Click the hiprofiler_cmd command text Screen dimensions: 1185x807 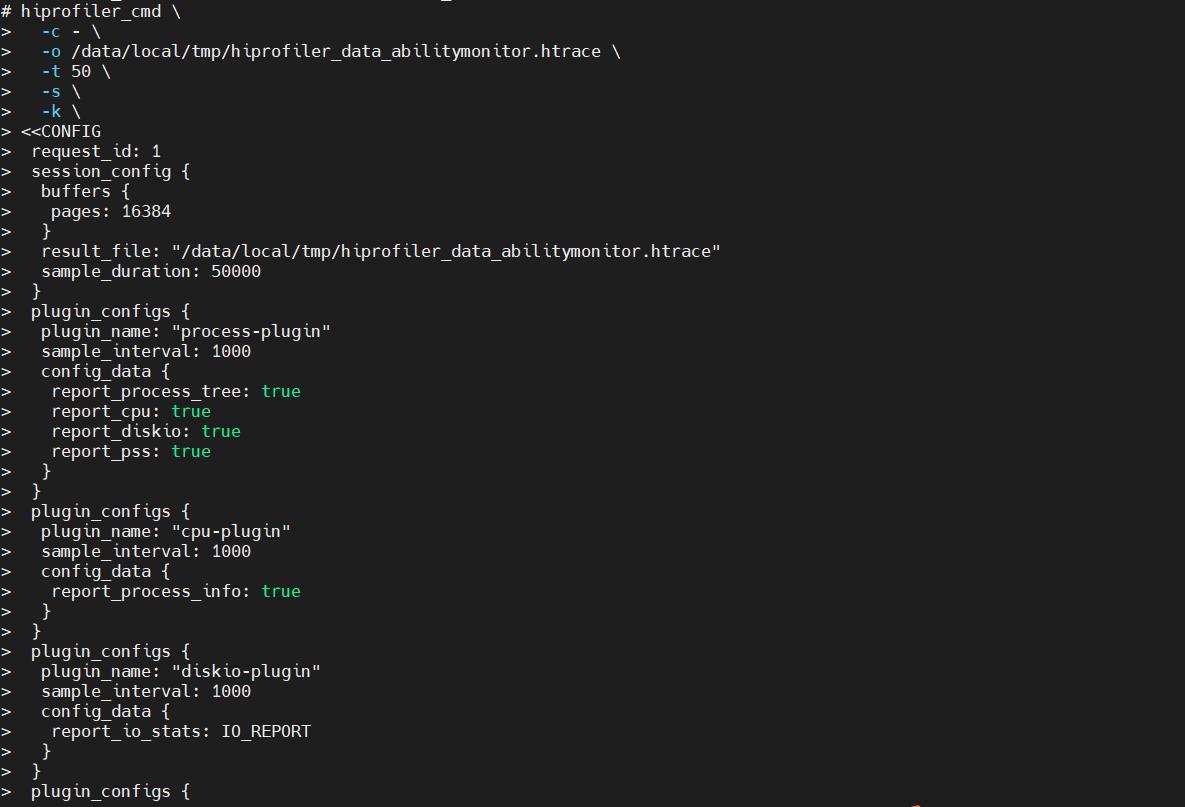(90, 12)
